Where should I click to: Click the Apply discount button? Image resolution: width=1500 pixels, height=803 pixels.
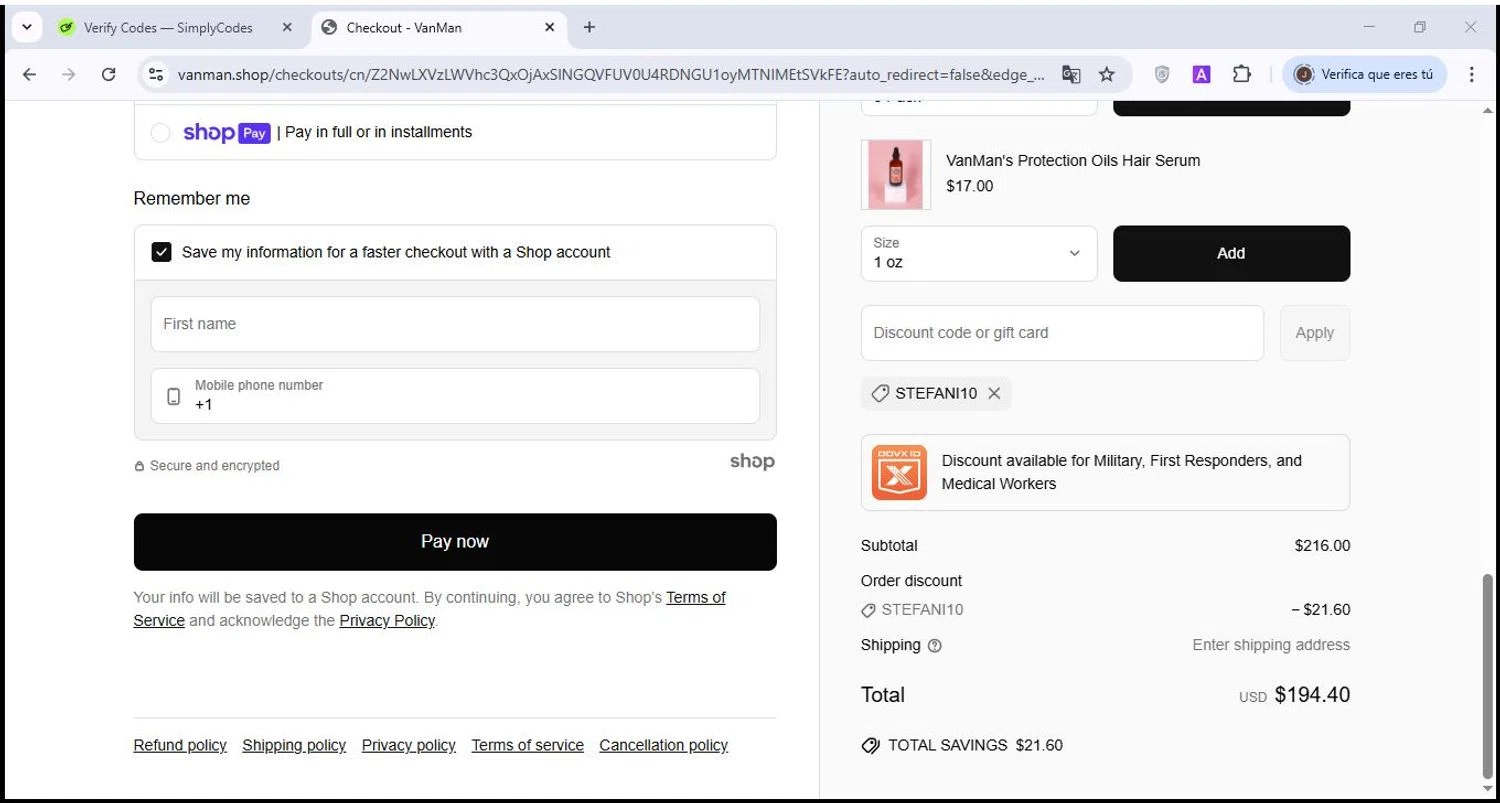(x=1315, y=333)
